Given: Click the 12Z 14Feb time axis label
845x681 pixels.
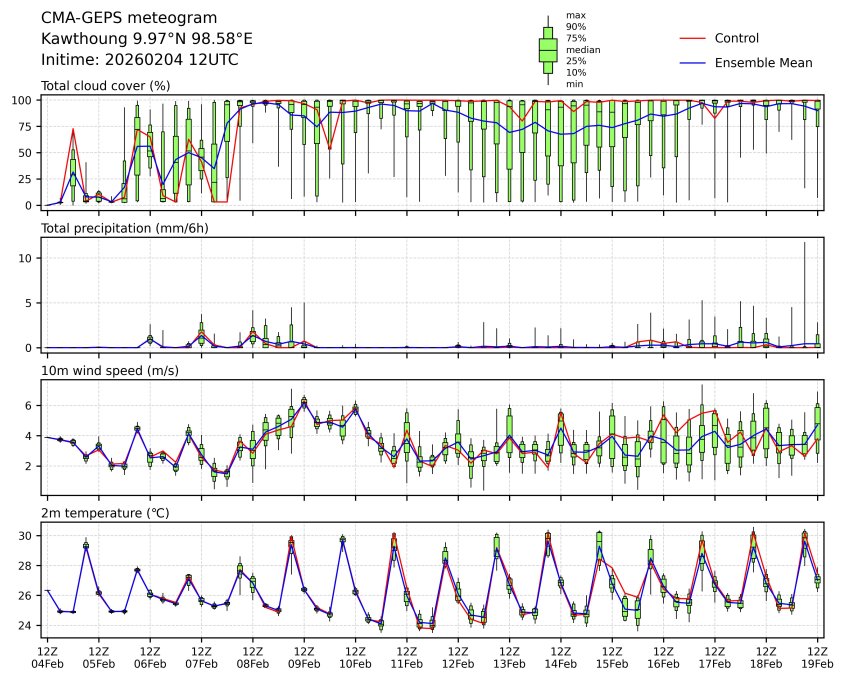Looking at the screenshot, I should point(561,657).
